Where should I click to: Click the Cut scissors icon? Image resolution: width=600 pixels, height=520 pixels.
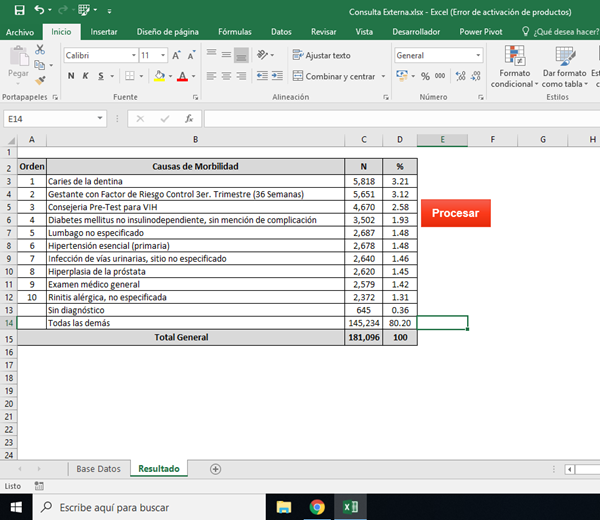(40, 51)
